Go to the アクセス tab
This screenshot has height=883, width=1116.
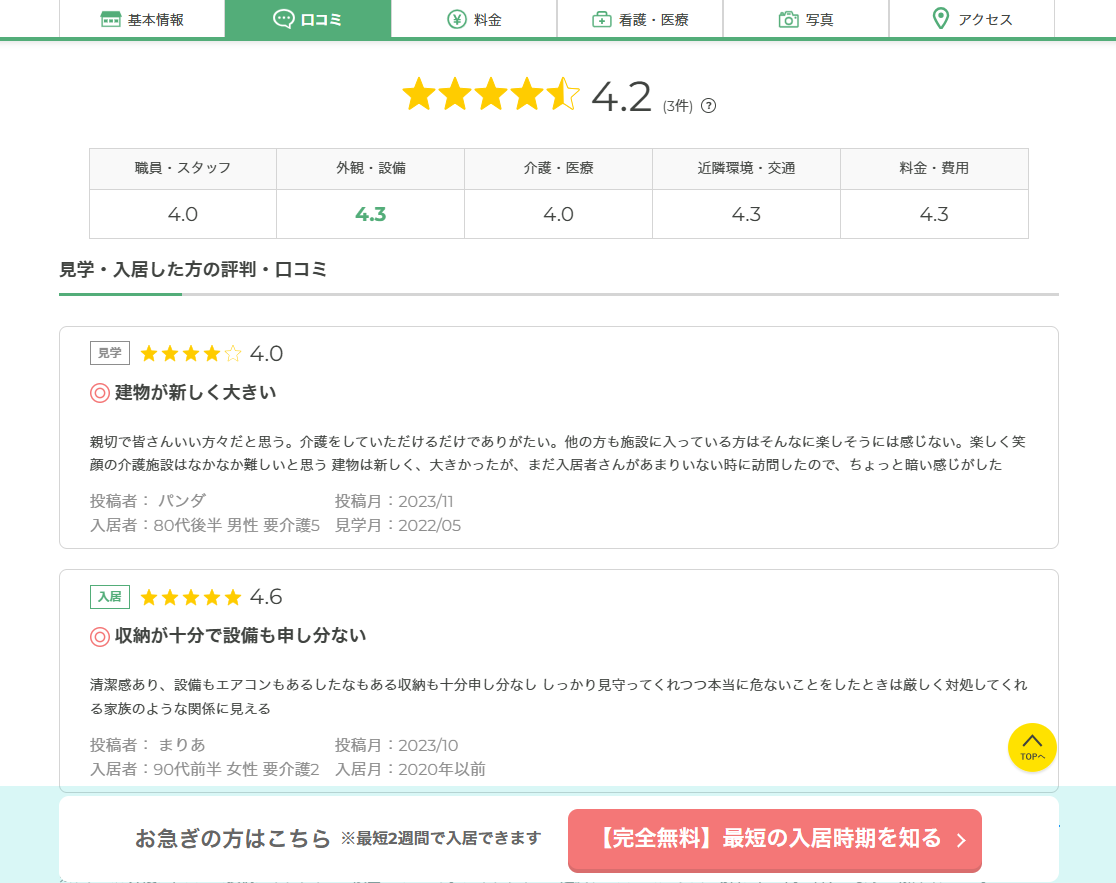(x=971, y=19)
